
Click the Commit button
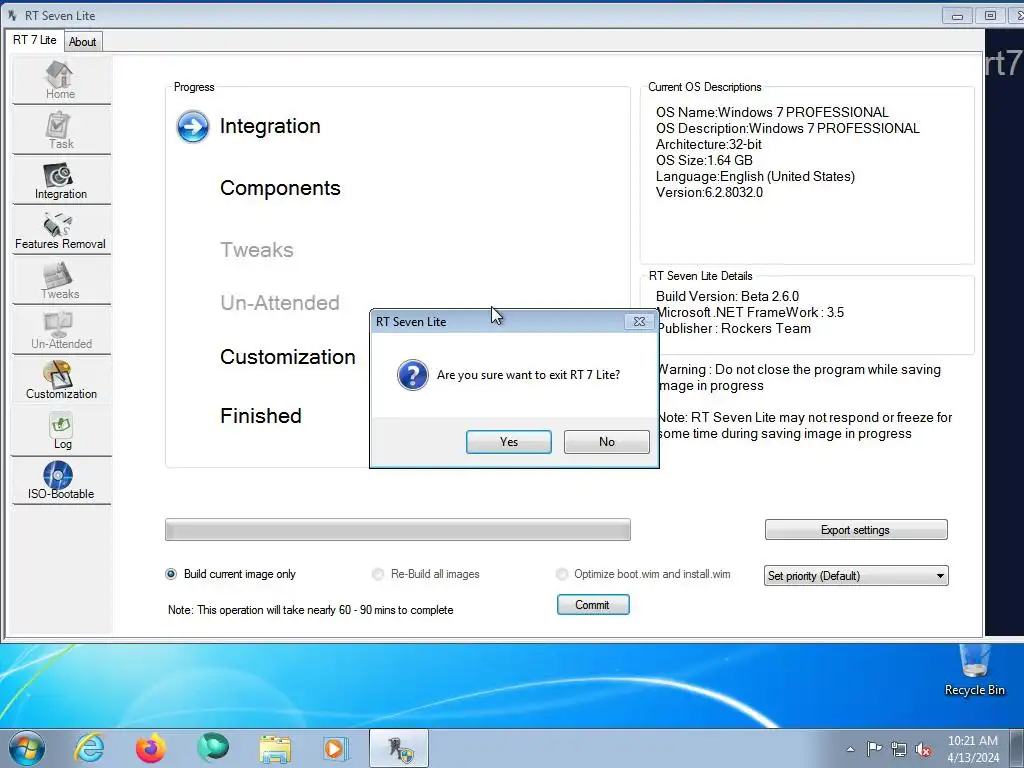[593, 605]
